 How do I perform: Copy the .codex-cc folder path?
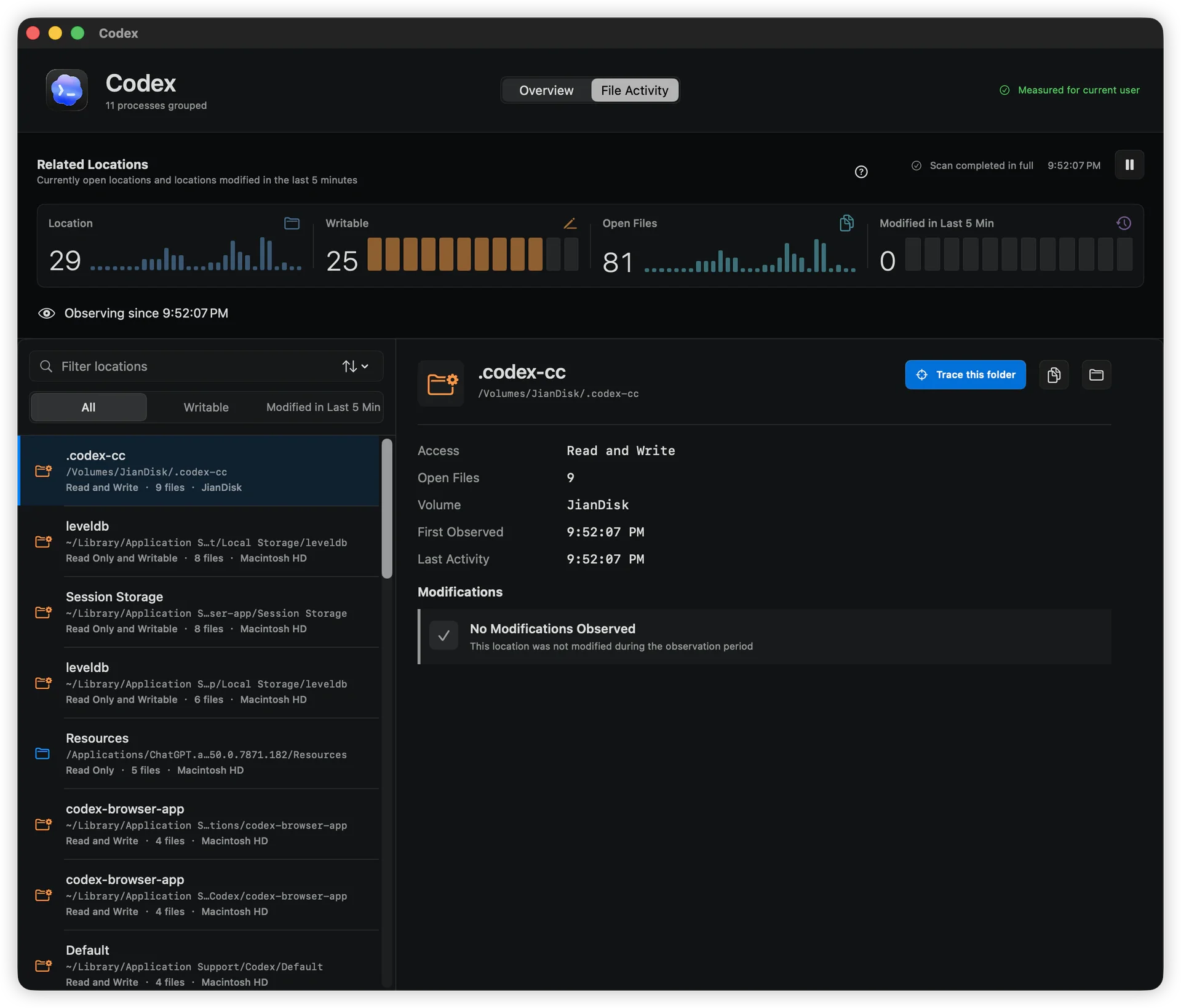(x=1054, y=375)
